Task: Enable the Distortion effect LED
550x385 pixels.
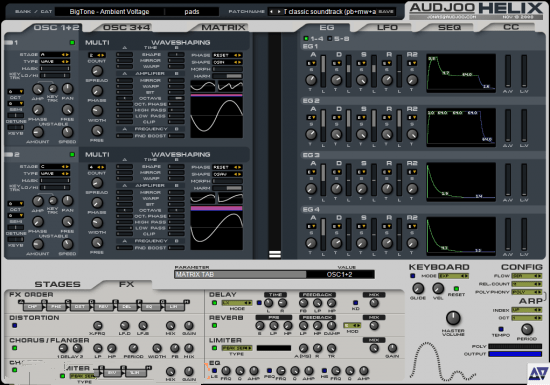Action: pos(14,325)
